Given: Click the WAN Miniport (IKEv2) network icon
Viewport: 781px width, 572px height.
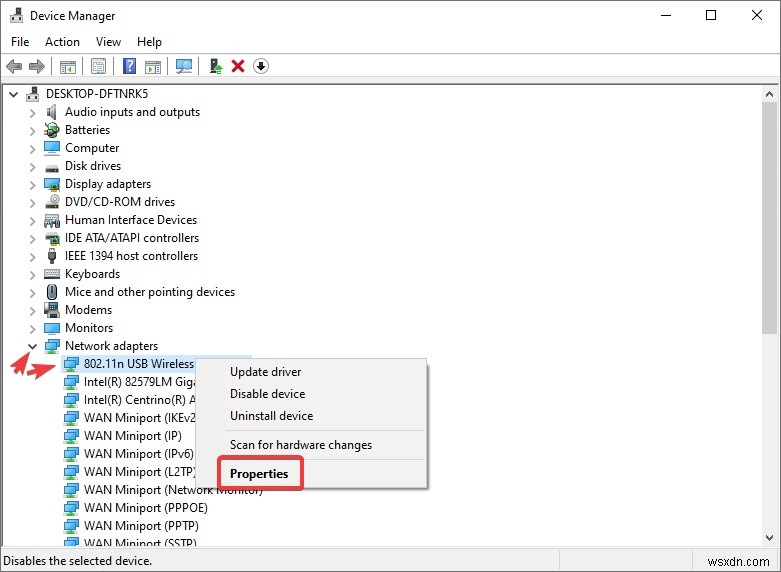Looking at the screenshot, I should [71, 418].
